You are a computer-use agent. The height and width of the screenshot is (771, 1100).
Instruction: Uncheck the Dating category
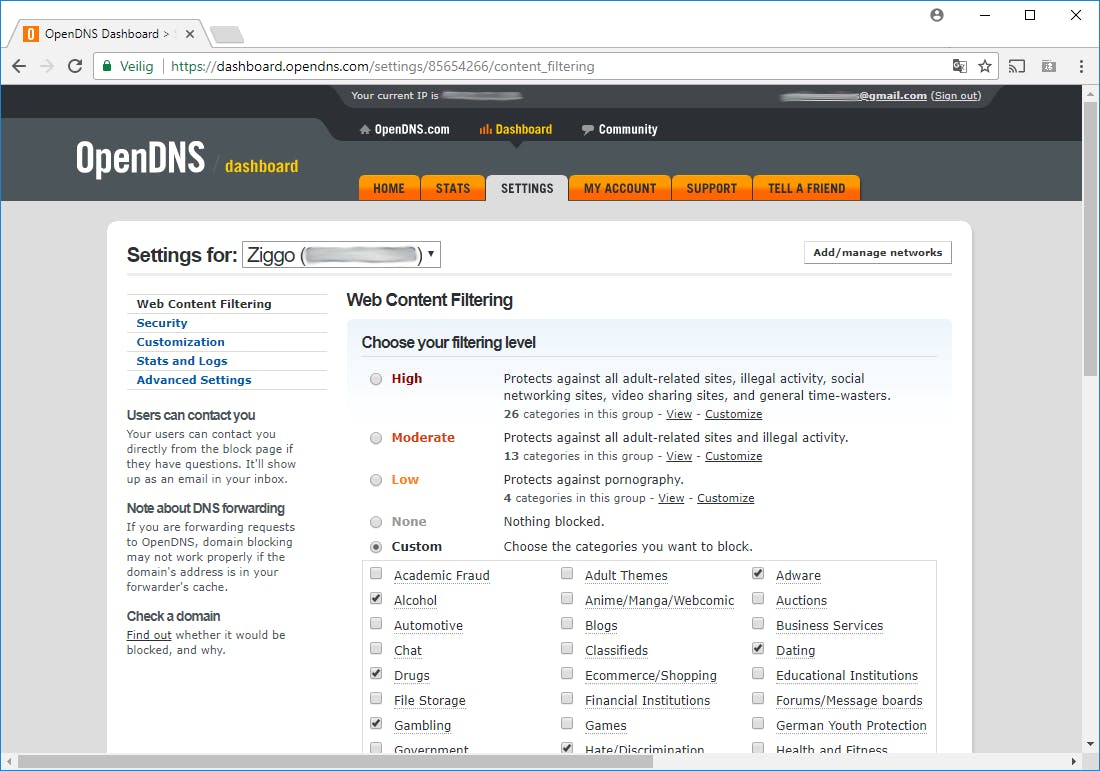click(758, 648)
